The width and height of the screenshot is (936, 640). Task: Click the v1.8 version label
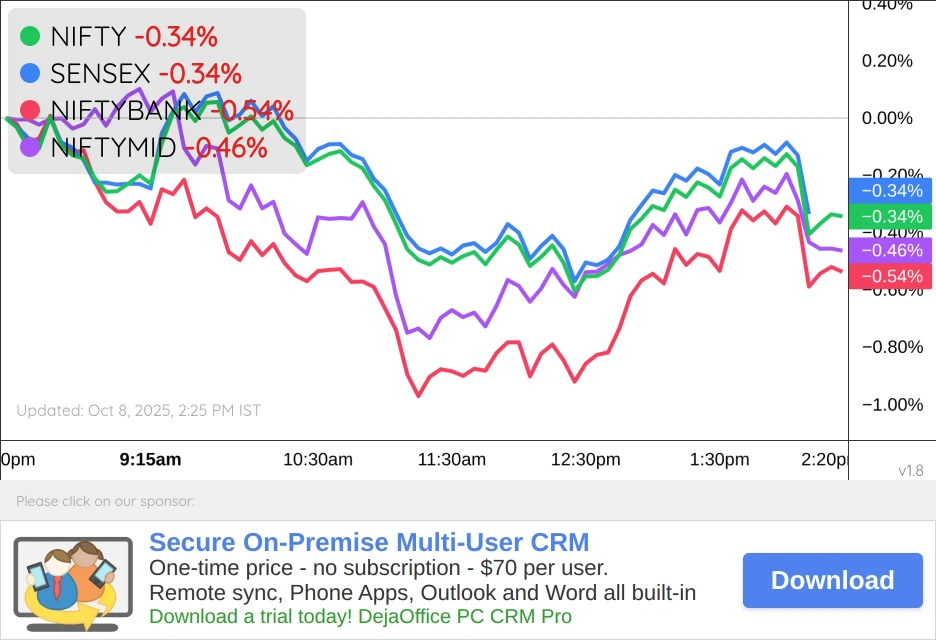[910, 470]
